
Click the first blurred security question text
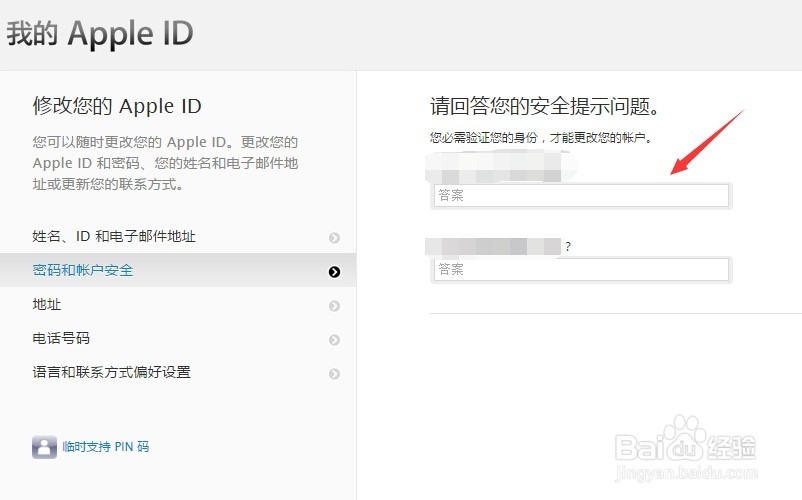[500, 167]
